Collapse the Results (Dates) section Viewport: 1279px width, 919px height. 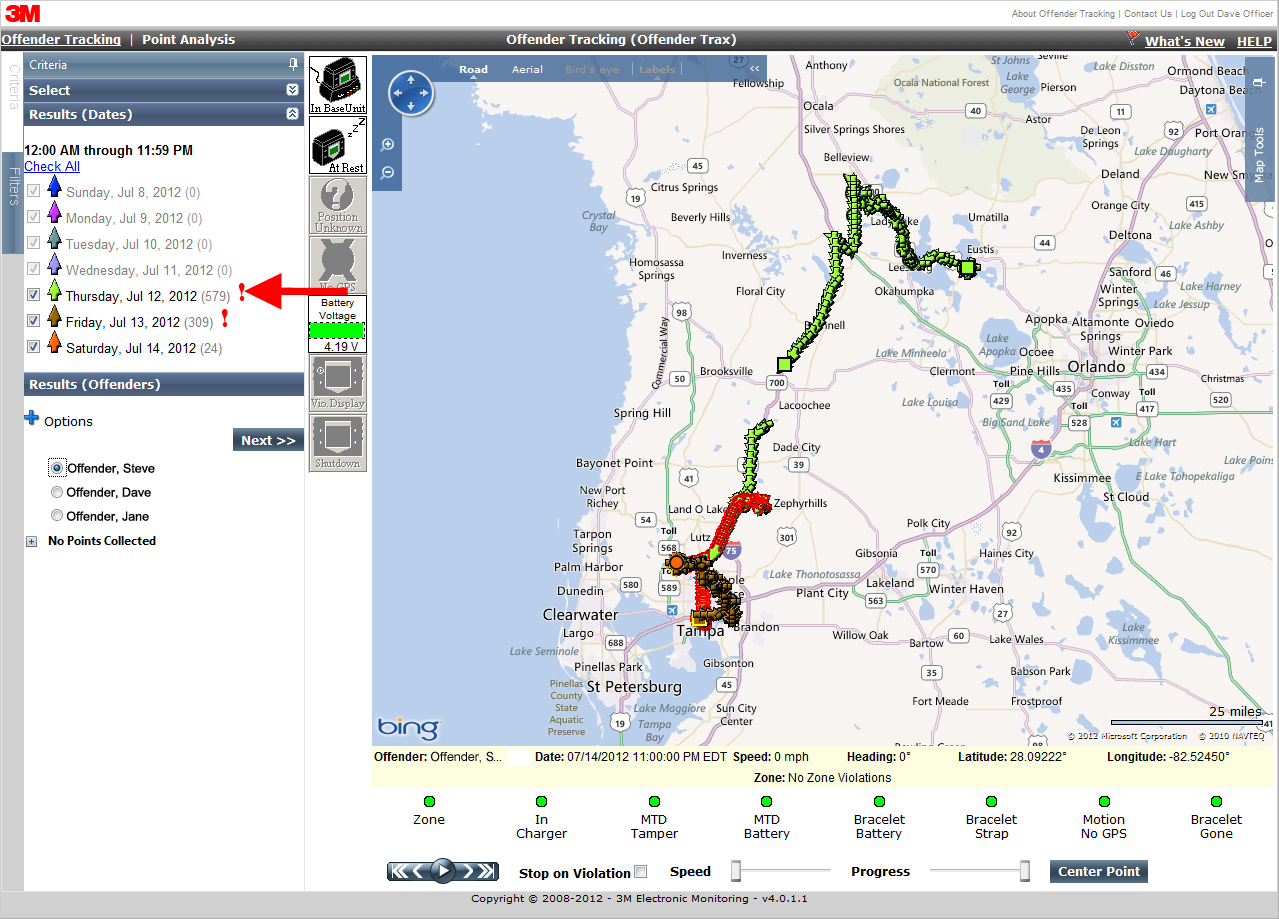[x=292, y=114]
